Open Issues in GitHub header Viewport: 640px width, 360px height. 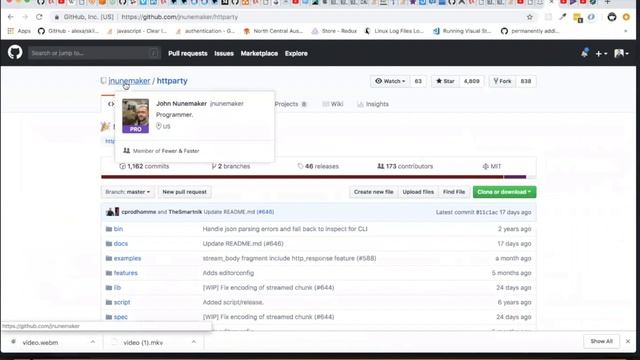(224, 53)
